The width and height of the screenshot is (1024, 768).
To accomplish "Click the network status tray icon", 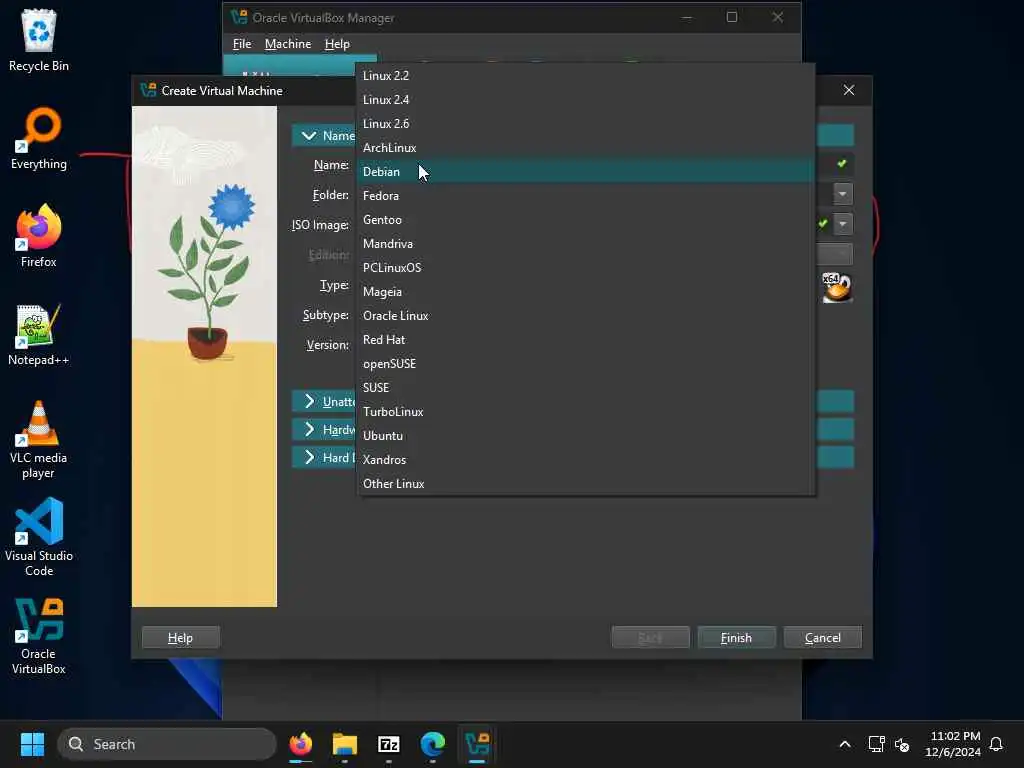I will [x=876, y=744].
